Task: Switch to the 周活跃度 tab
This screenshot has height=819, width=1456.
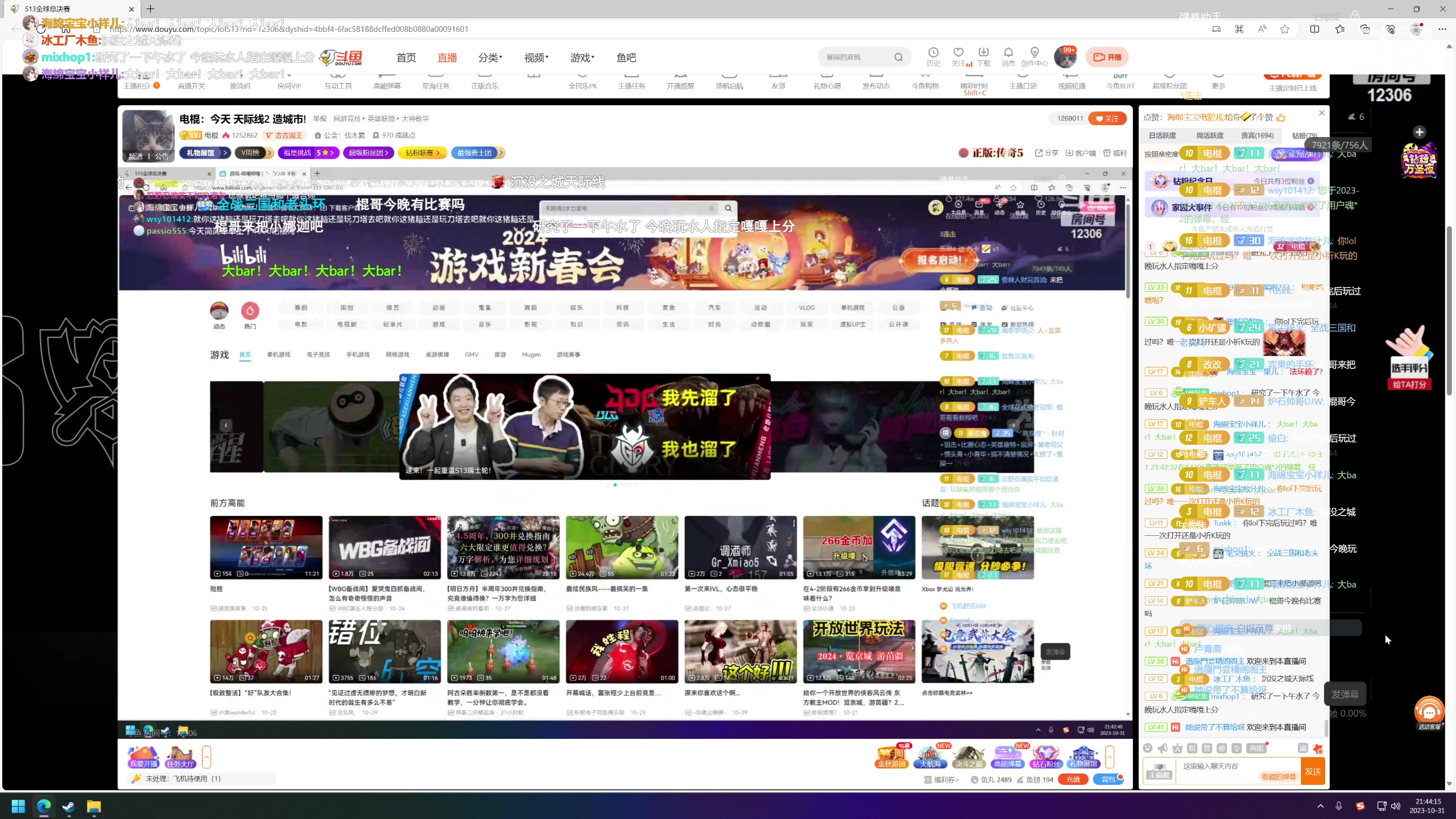Action: (x=1210, y=135)
